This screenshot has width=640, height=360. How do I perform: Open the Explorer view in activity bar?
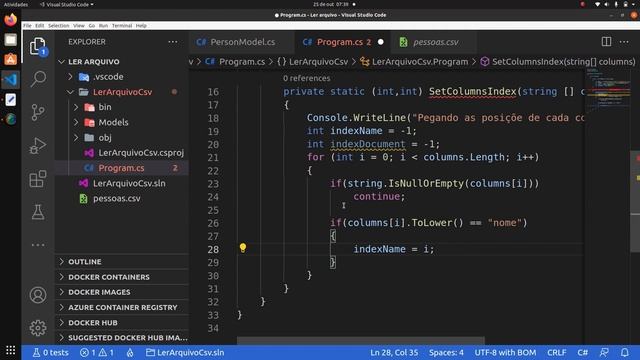click(x=38, y=47)
